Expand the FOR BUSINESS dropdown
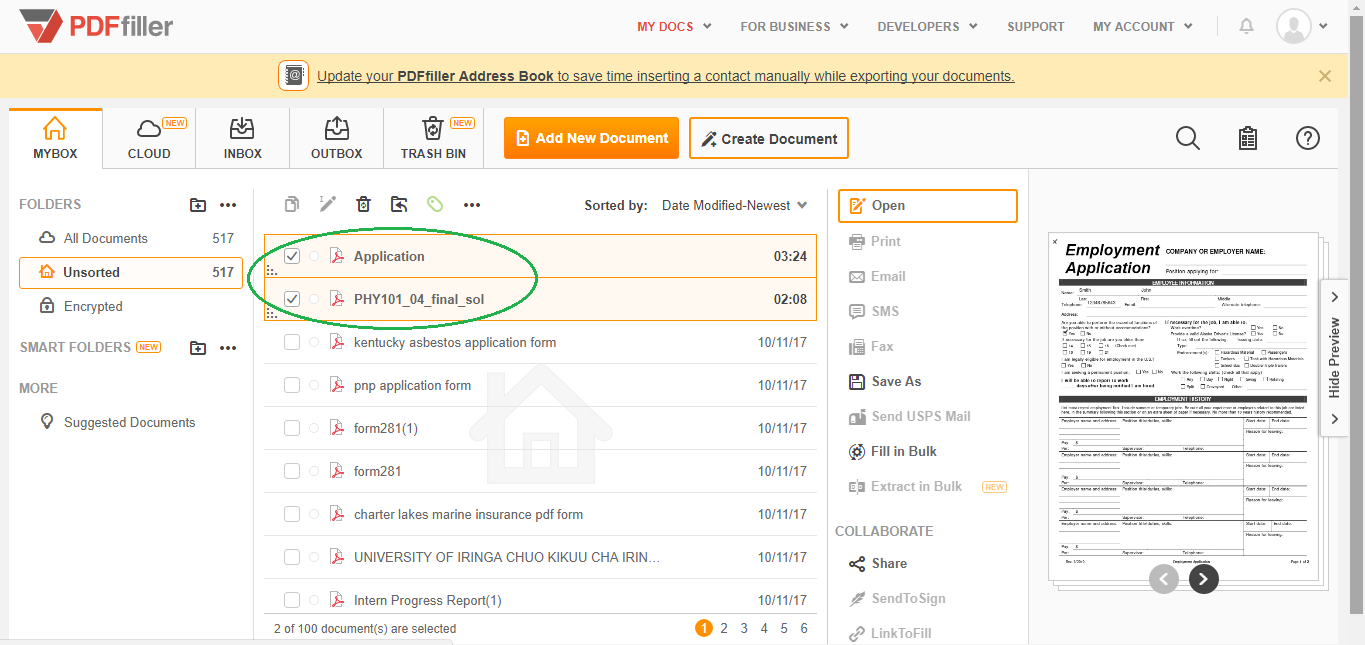The image size is (1365, 645). tap(795, 26)
